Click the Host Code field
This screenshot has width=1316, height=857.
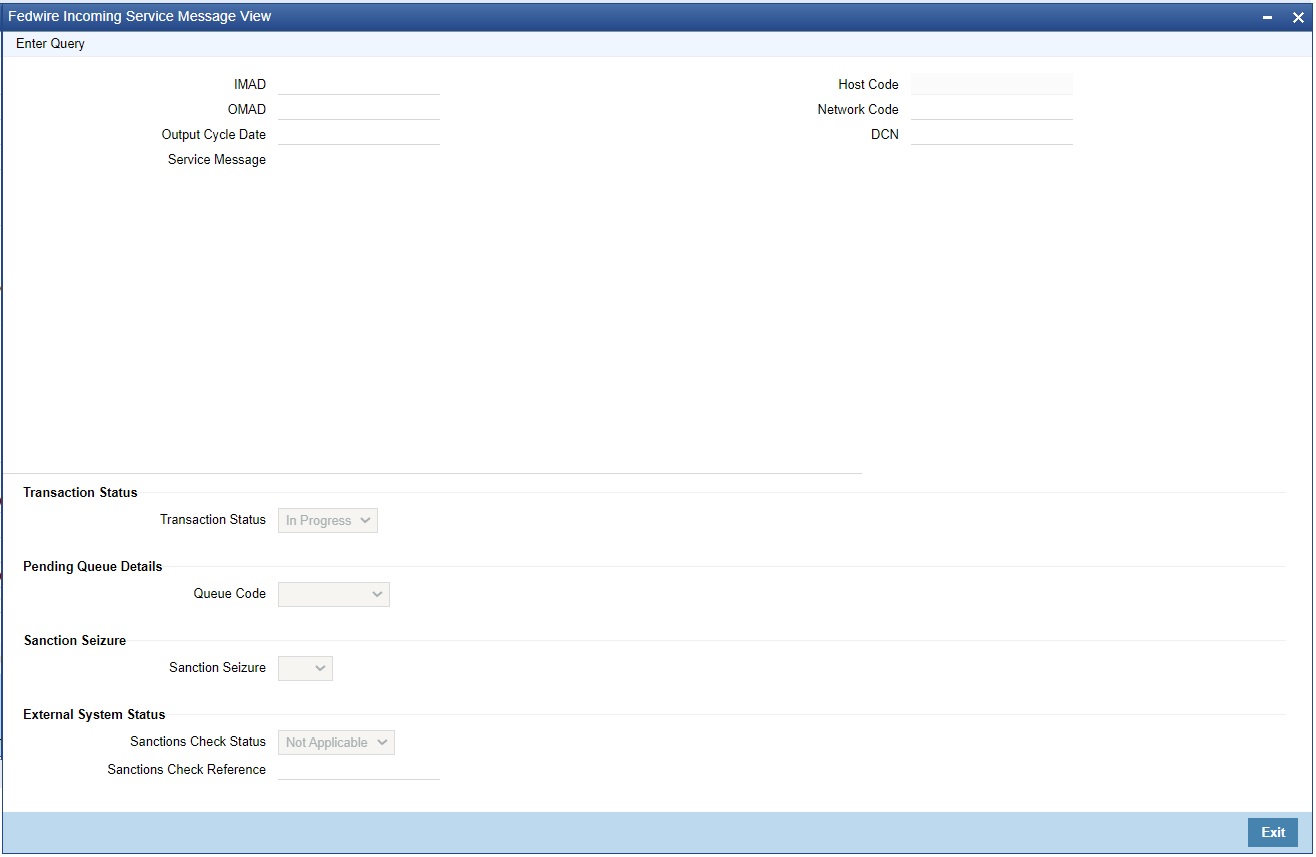click(992, 85)
